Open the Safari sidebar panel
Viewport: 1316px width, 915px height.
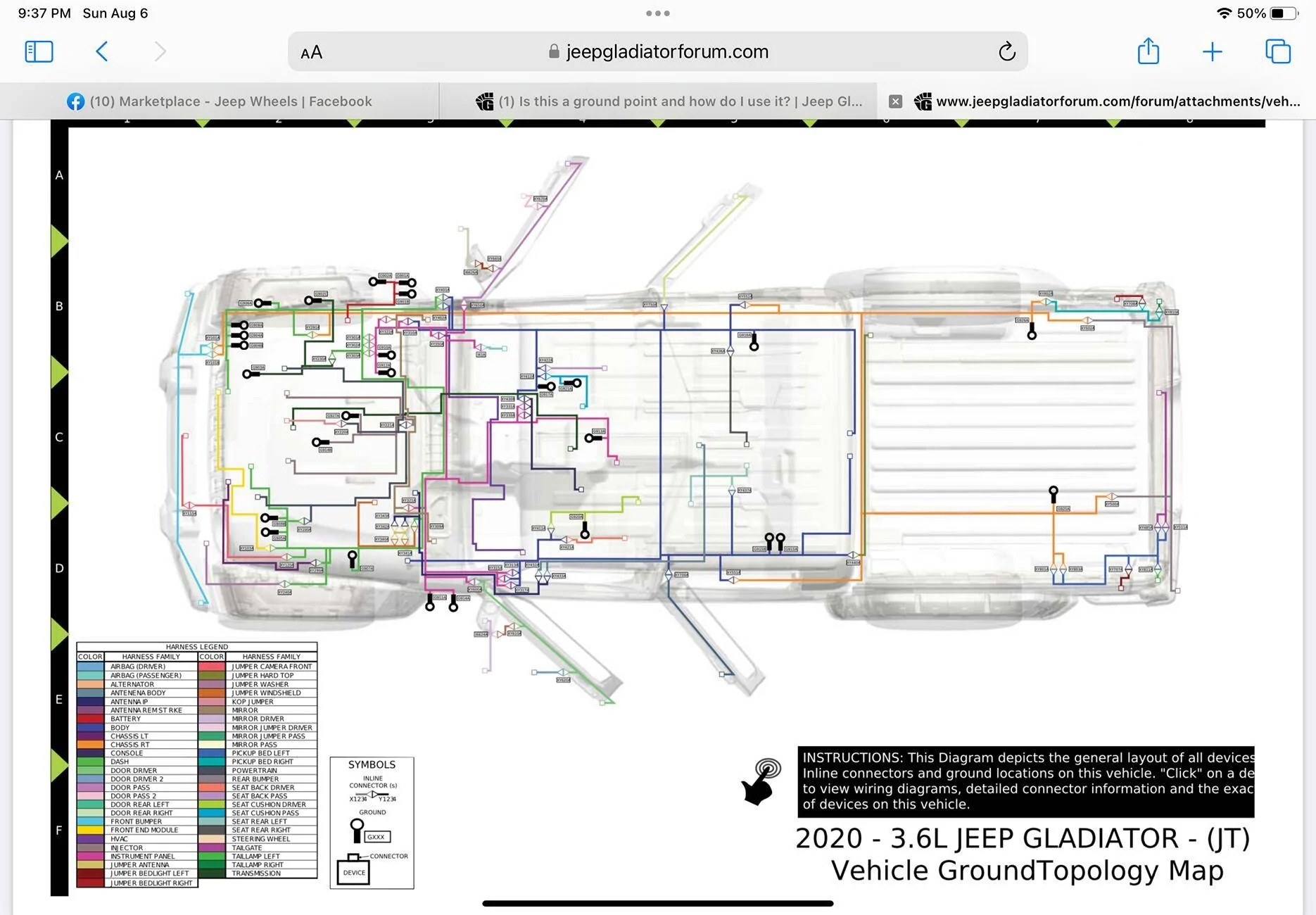tap(39, 51)
